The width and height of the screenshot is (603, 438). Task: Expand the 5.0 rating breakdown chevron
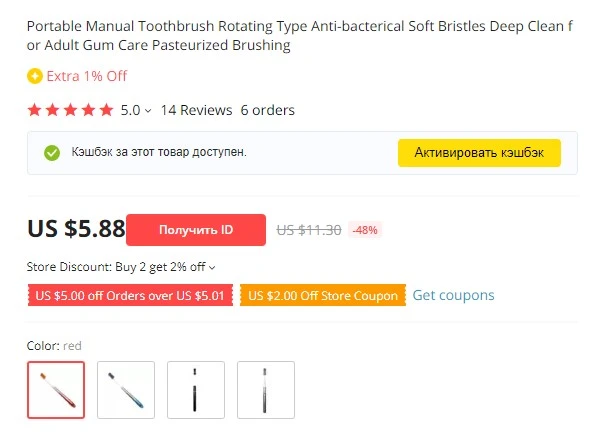pyautogui.click(x=148, y=111)
